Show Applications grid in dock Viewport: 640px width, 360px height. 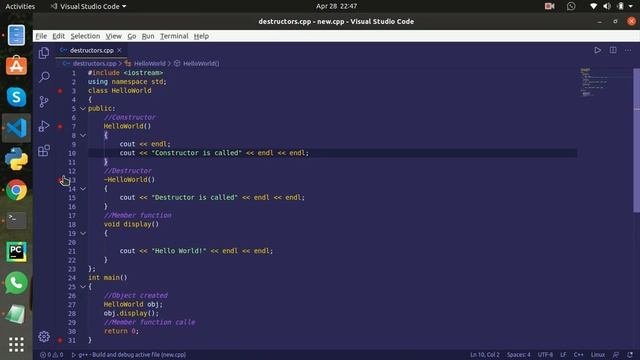click(x=16, y=344)
